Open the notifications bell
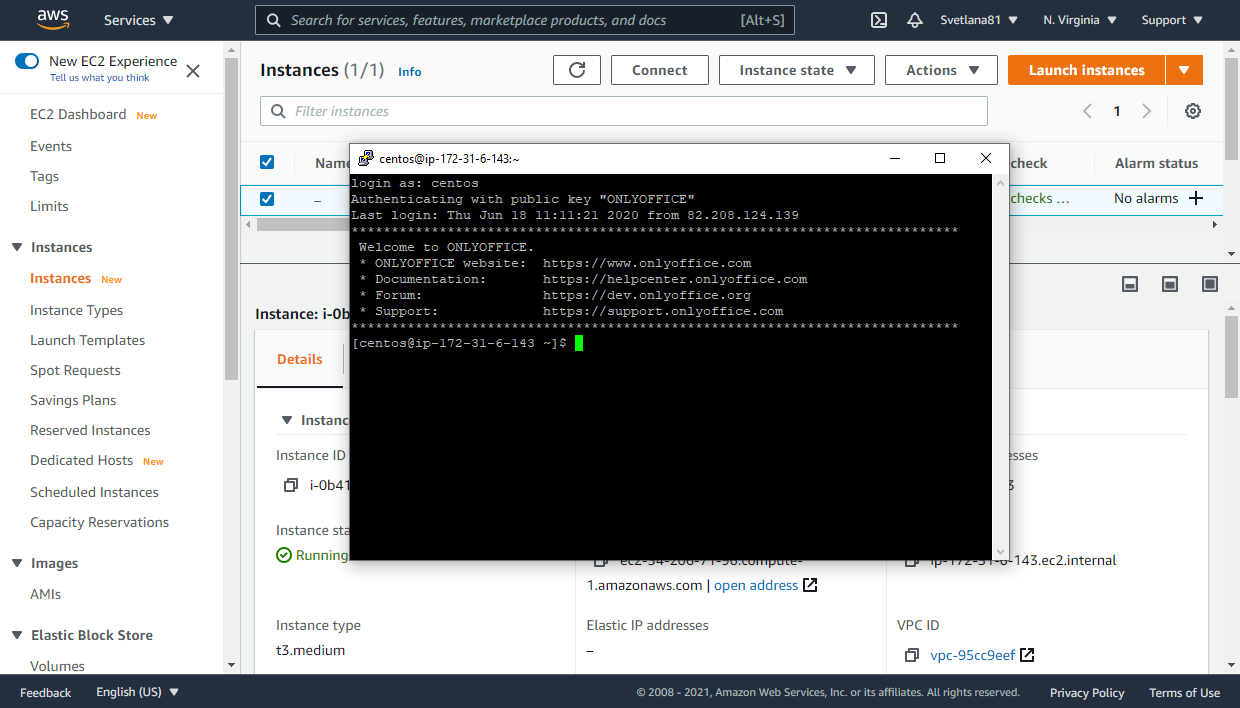The height and width of the screenshot is (708, 1240). coord(914,19)
